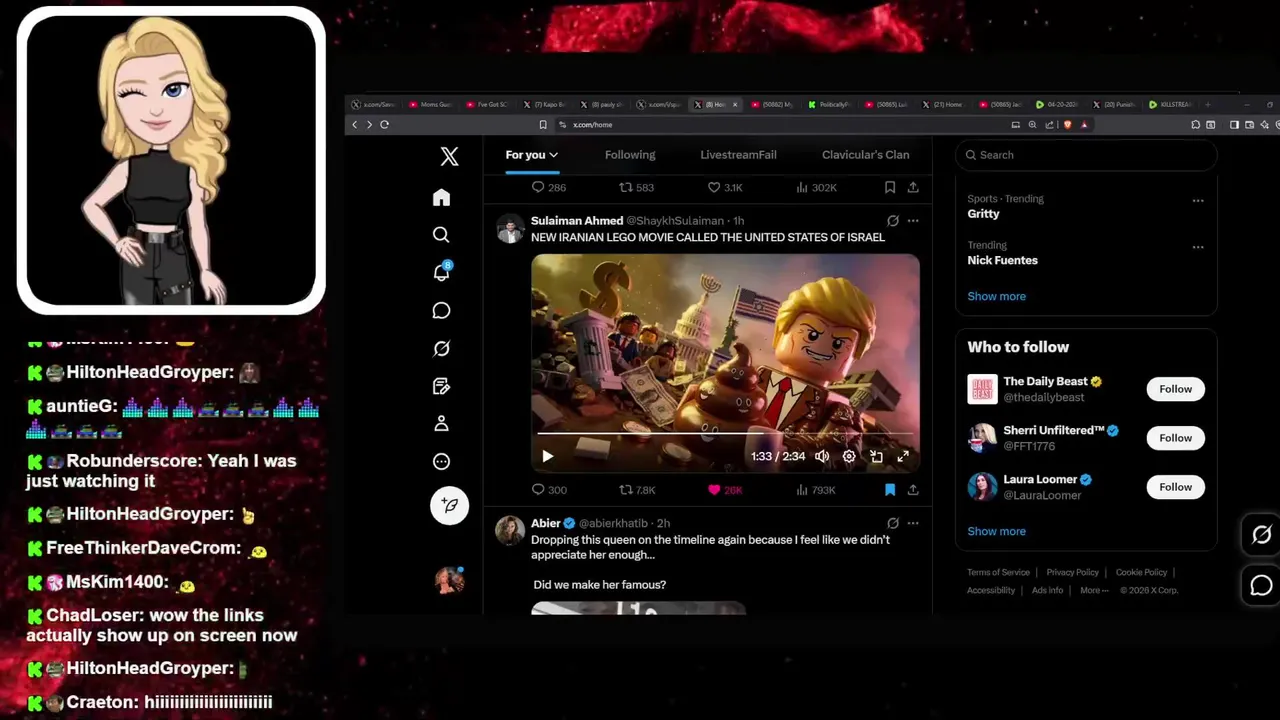Unlike Sulaiman Ahmed's post (26K heart)

click(725, 490)
